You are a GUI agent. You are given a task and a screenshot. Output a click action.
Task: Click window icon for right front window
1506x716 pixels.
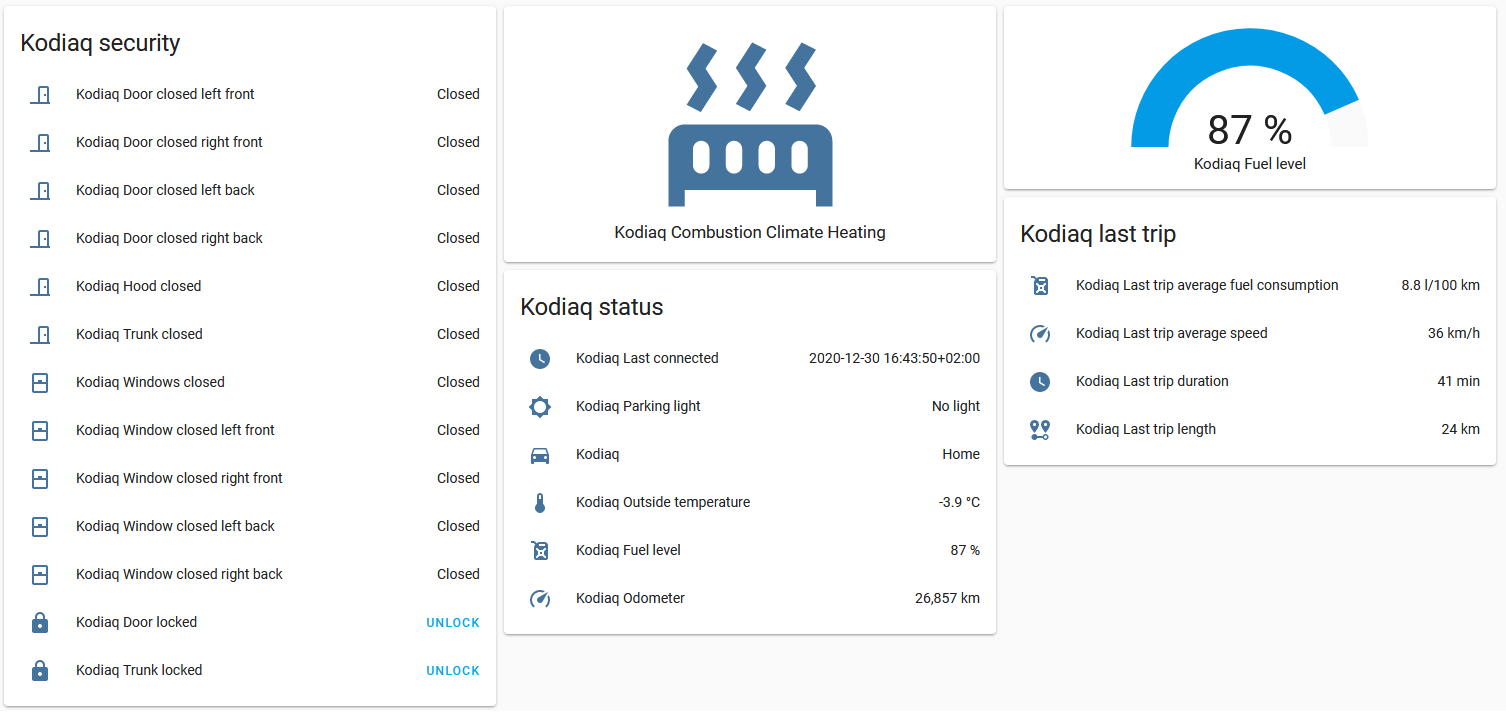40,478
